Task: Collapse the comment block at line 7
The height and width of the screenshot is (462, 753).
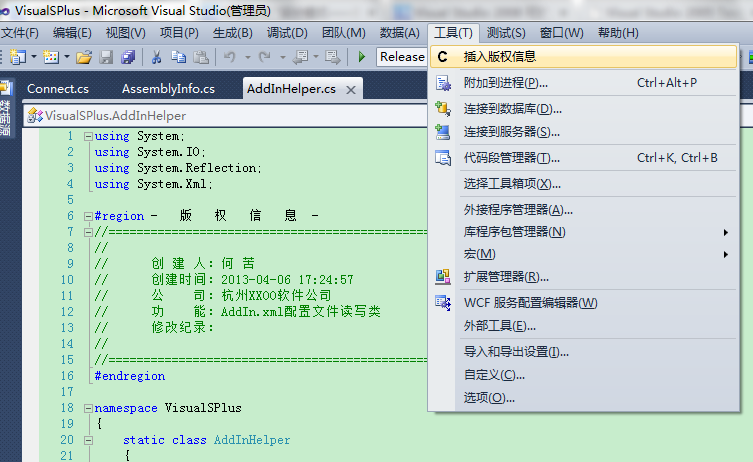Action: click(x=88, y=232)
